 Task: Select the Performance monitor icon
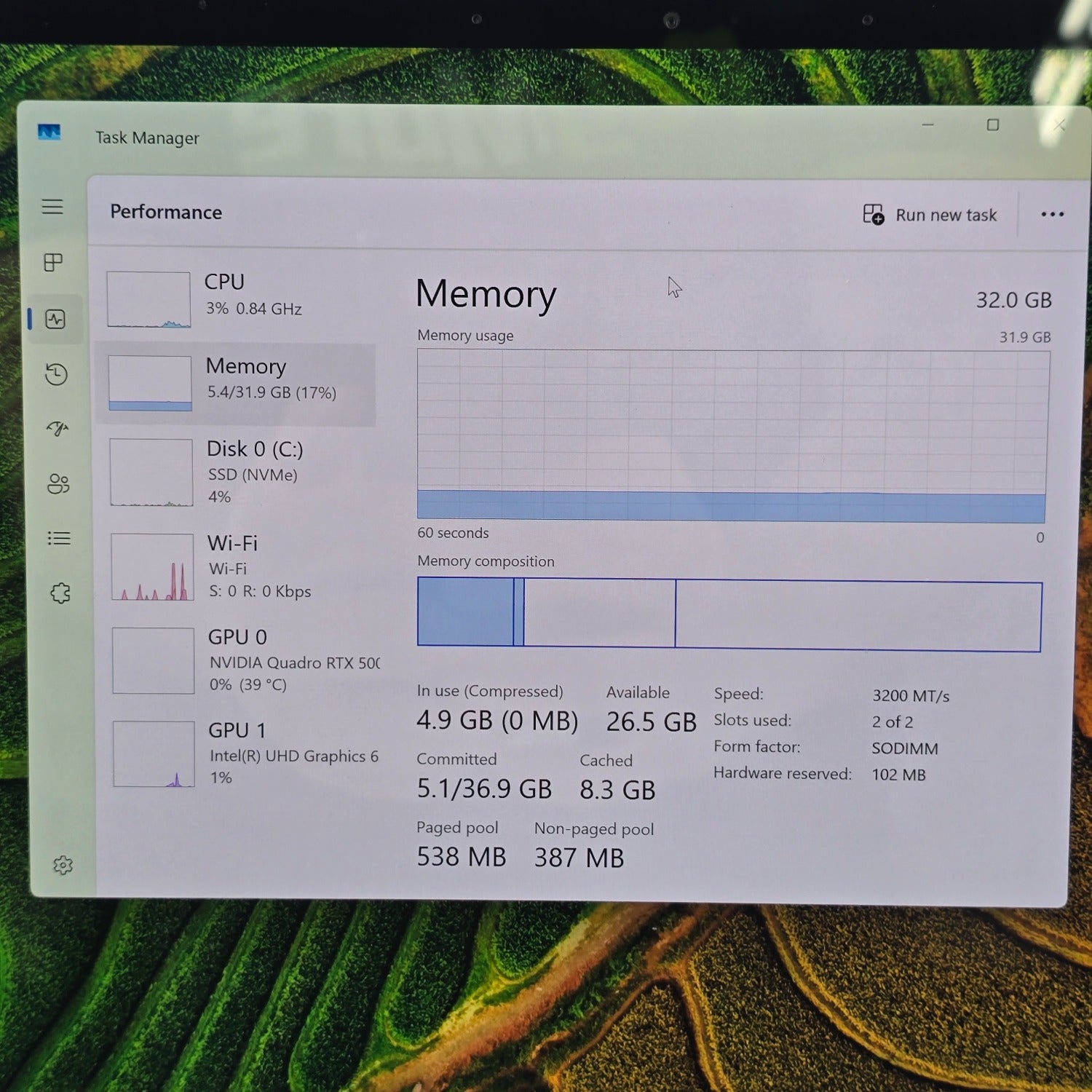coord(55,319)
